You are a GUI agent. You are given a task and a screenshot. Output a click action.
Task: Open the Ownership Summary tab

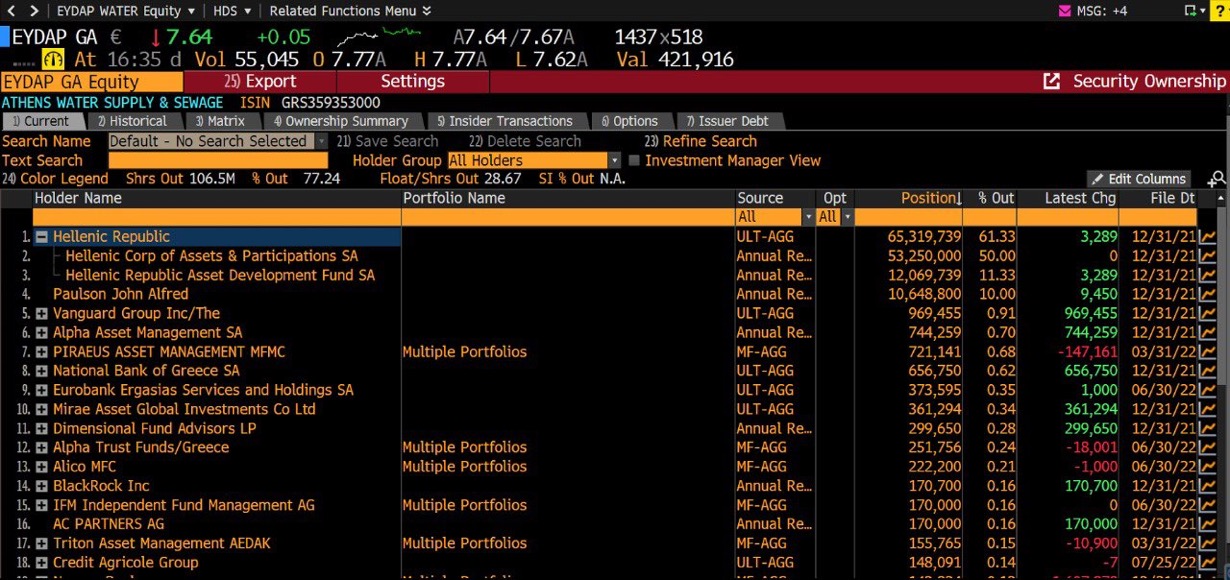pyautogui.click(x=340, y=121)
